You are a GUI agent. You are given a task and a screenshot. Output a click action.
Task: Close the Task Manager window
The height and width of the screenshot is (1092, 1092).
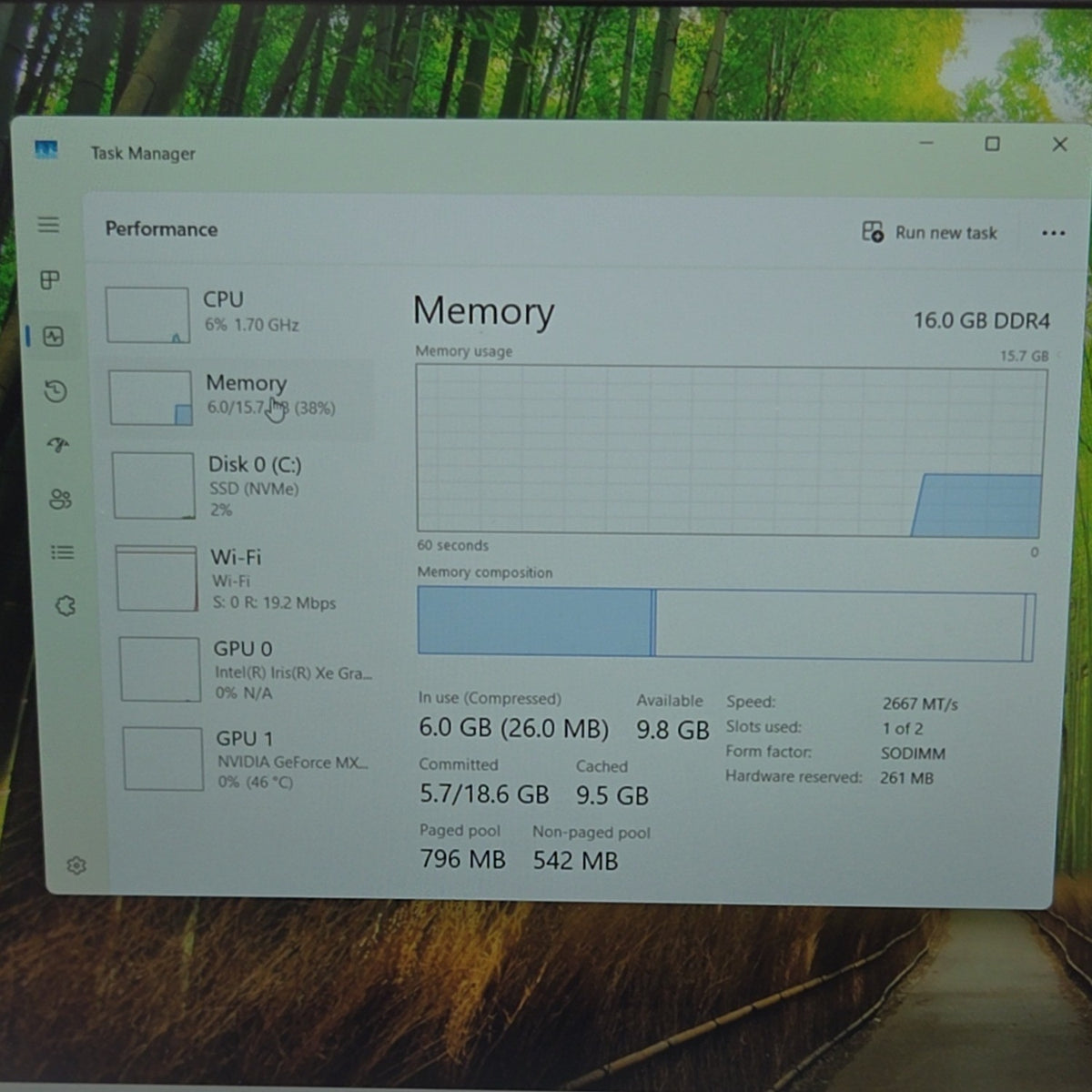[1059, 145]
